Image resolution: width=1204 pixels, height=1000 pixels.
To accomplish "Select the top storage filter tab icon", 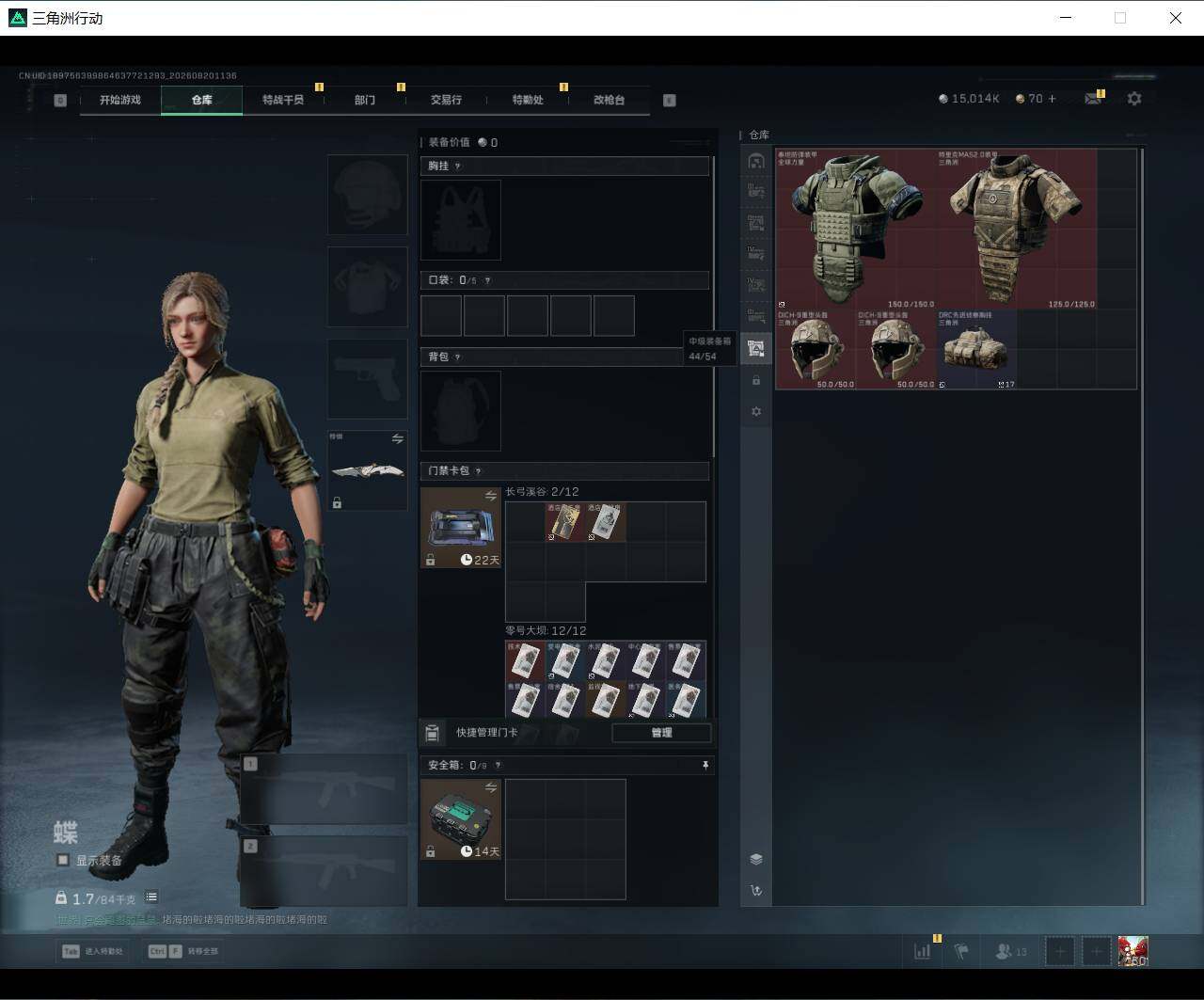I will click(x=756, y=161).
